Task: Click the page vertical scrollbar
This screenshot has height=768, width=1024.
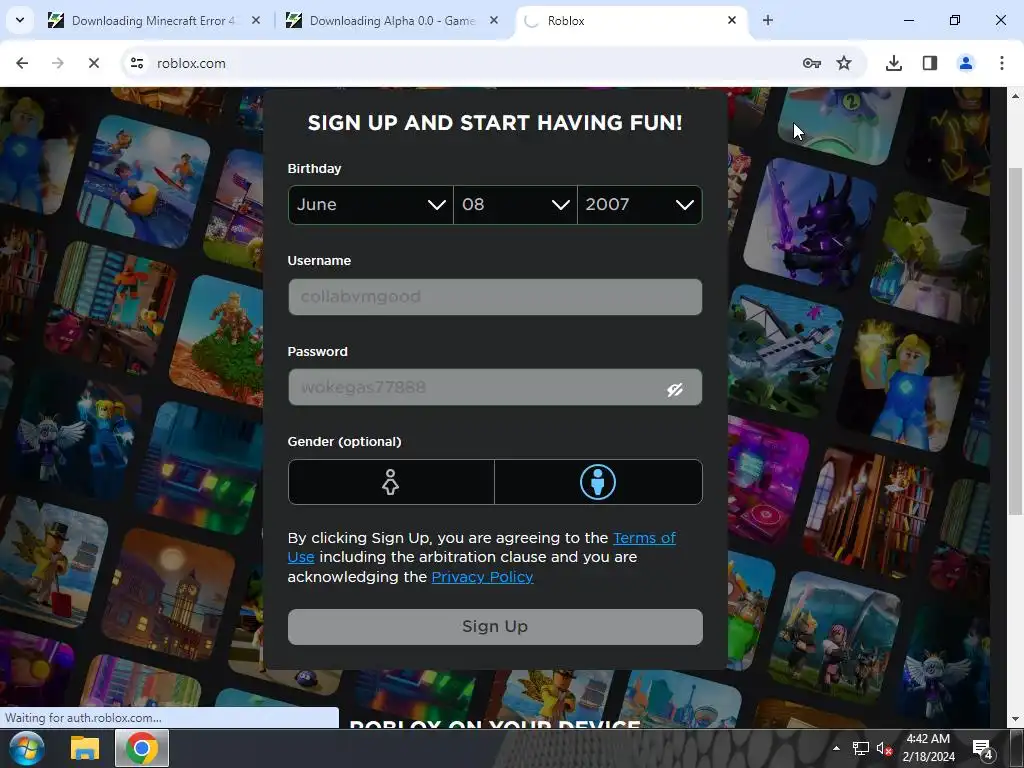Action: [1016, 341]
